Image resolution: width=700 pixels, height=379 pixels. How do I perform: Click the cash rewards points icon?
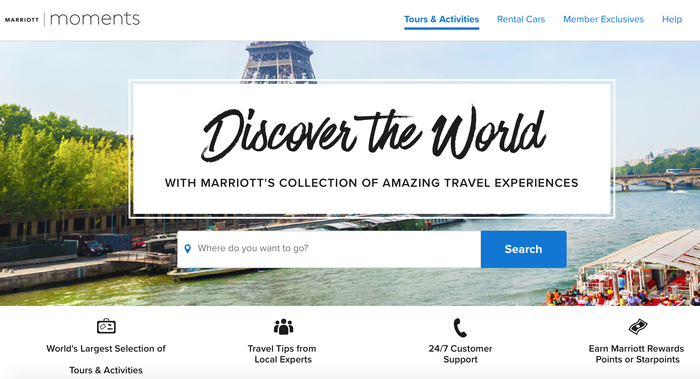pos(638,326)
